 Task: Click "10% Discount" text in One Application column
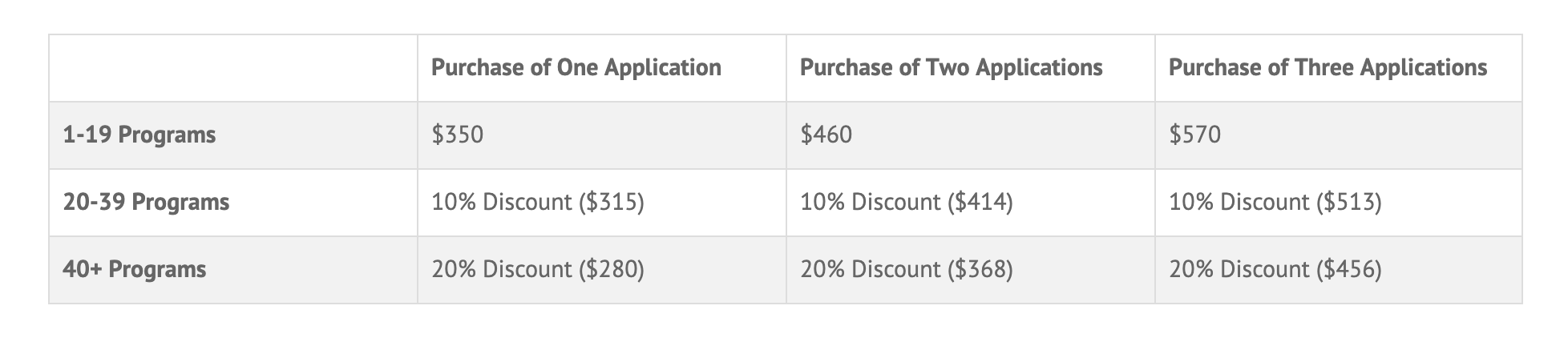tap(501, 202)
